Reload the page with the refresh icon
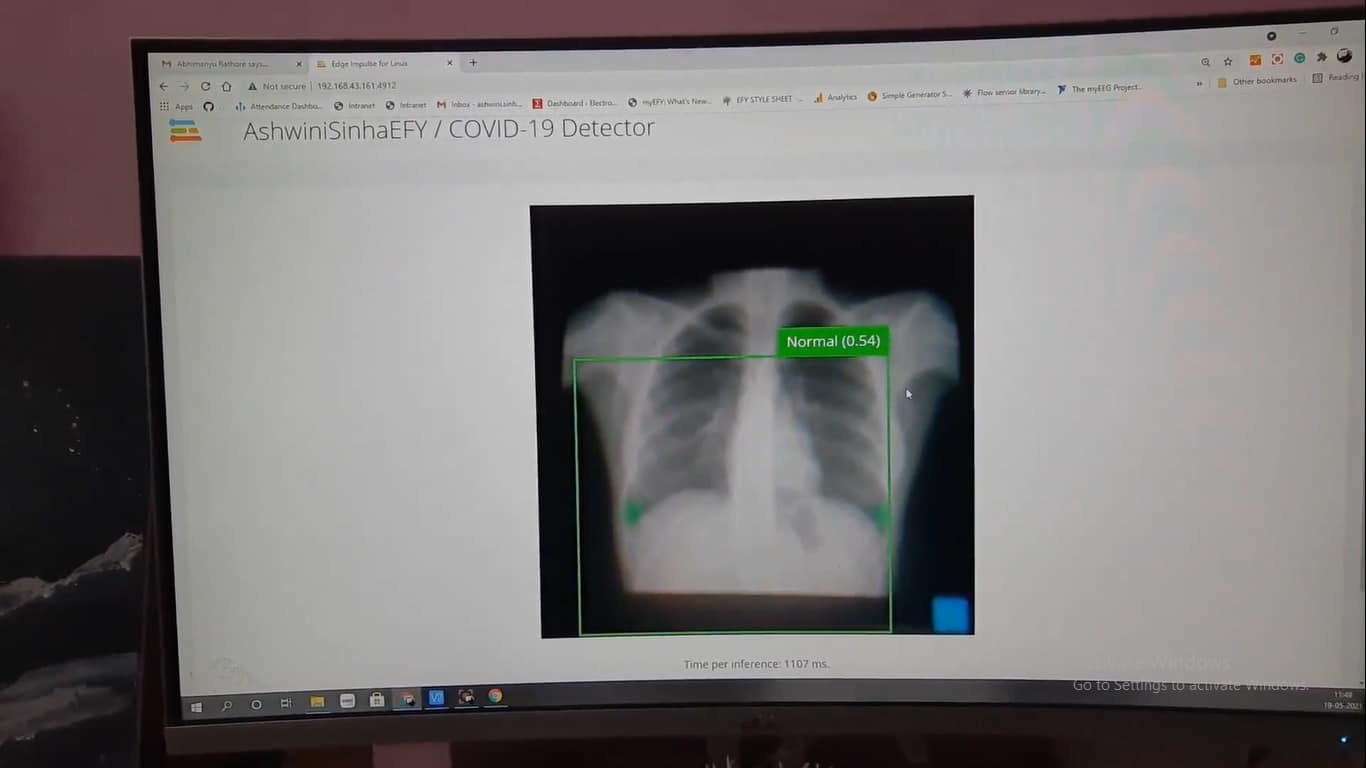The image size is (1366, 768). pyautogui.click(x=205, y=86)
